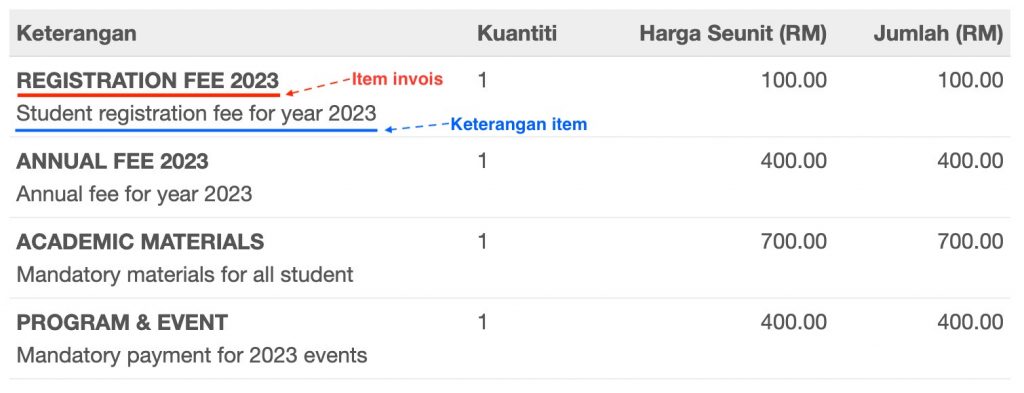Image resolution: width=1024 pixels, height=393 pixels.
Task: Click the Jumlah (RM) column header
Action: point(938,33)
